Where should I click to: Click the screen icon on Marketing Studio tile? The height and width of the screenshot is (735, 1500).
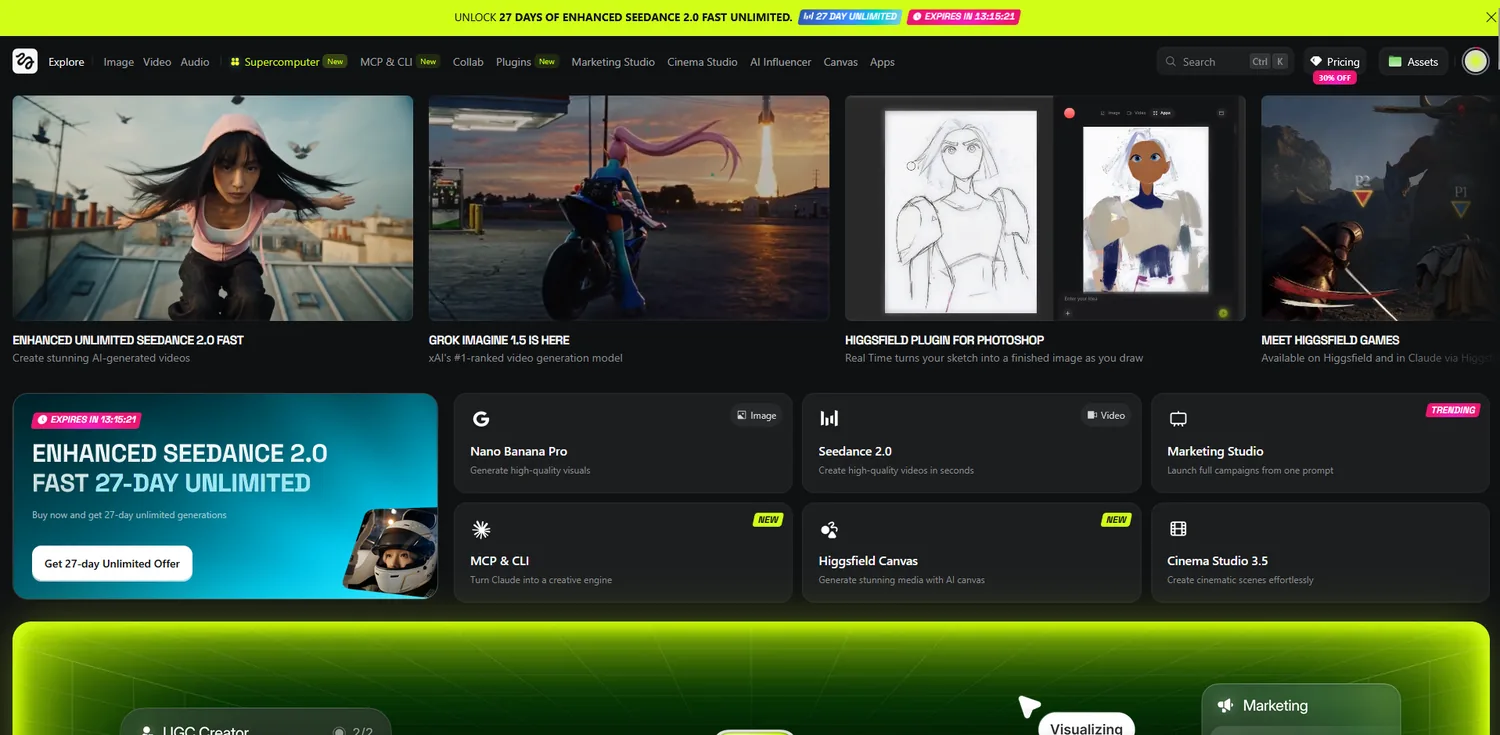[x=1178, y=419]
